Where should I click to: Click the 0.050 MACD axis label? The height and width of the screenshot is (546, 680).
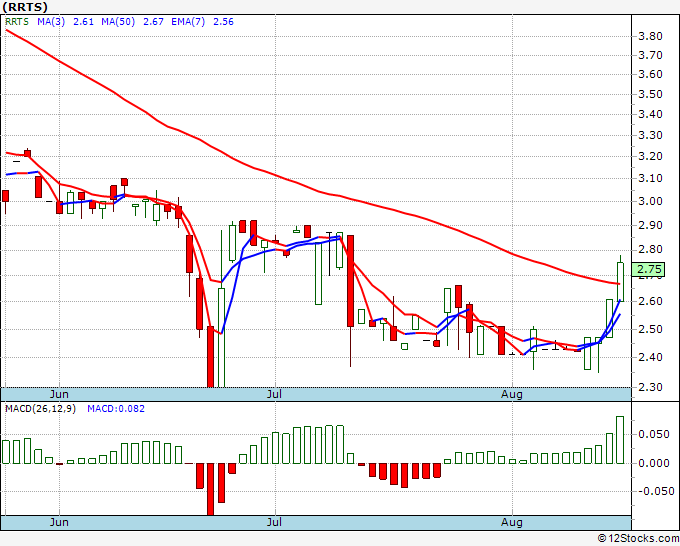(654, 434)
